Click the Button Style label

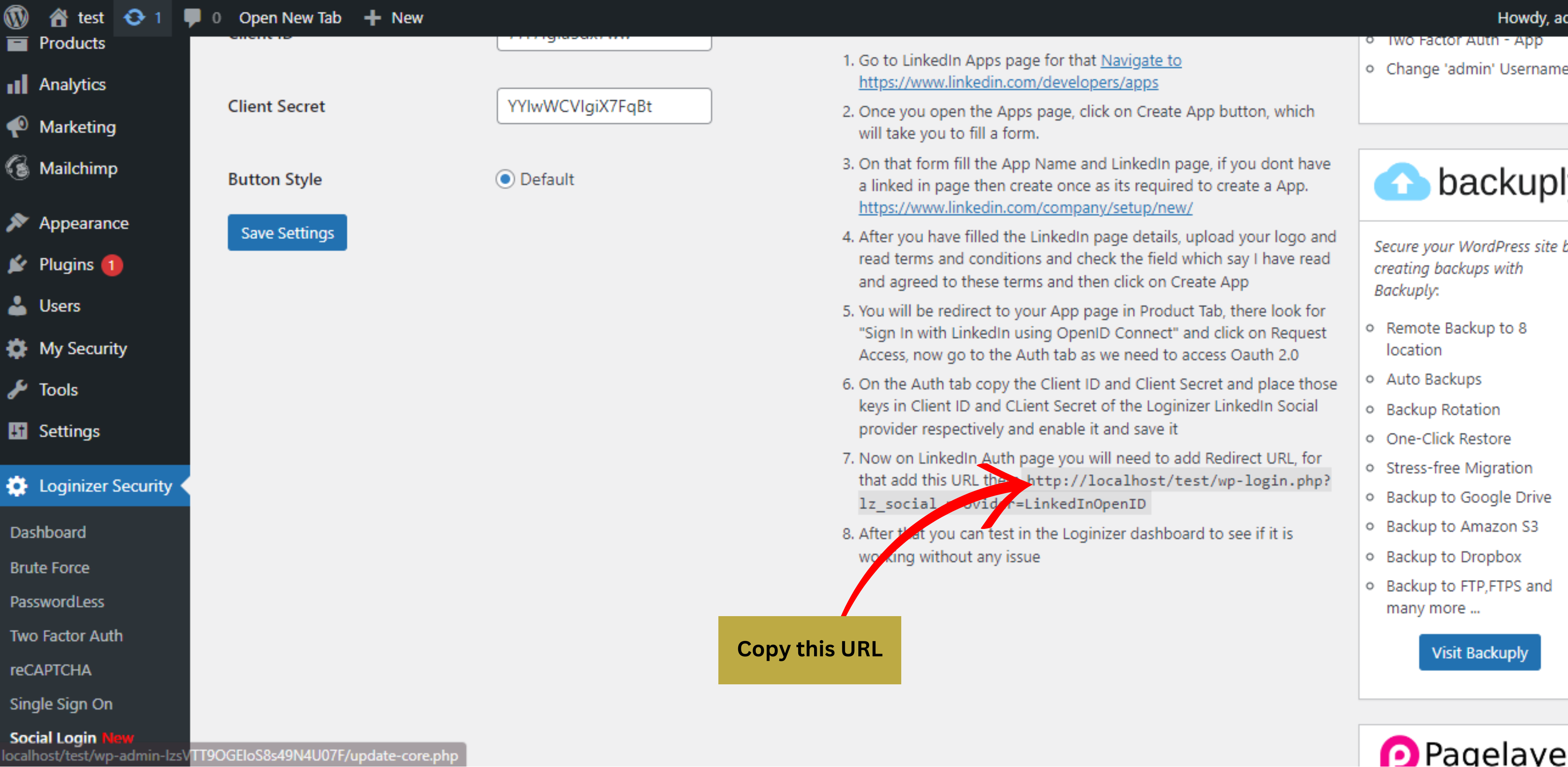(x=275, y=179)
